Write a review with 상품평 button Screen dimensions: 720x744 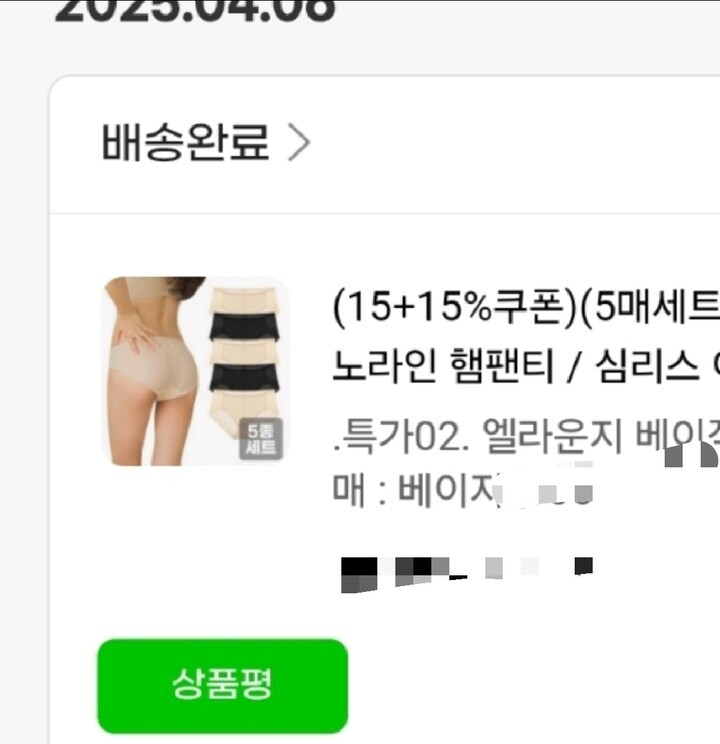coord(223,686)
